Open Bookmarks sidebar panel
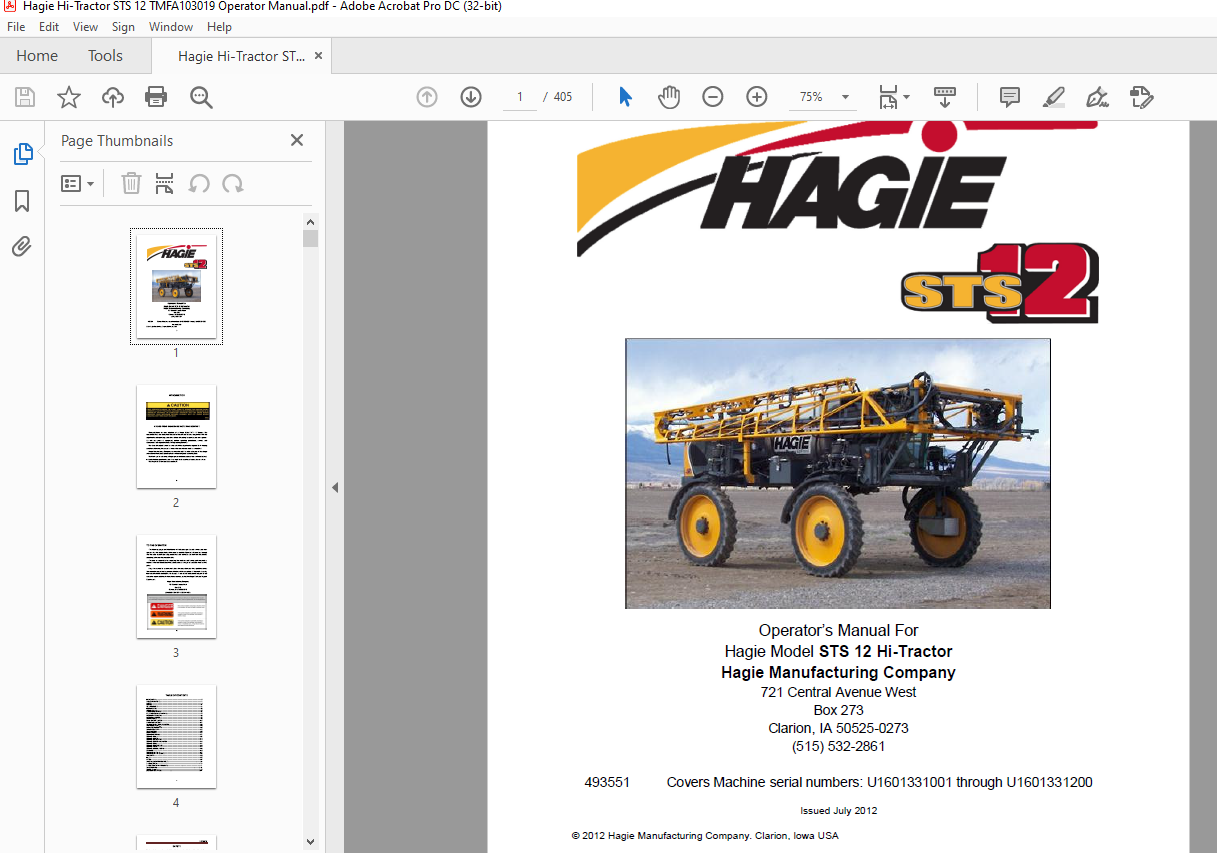Image resolution: width=1217 pixels, height=853 pixels. tap(22, 201)
